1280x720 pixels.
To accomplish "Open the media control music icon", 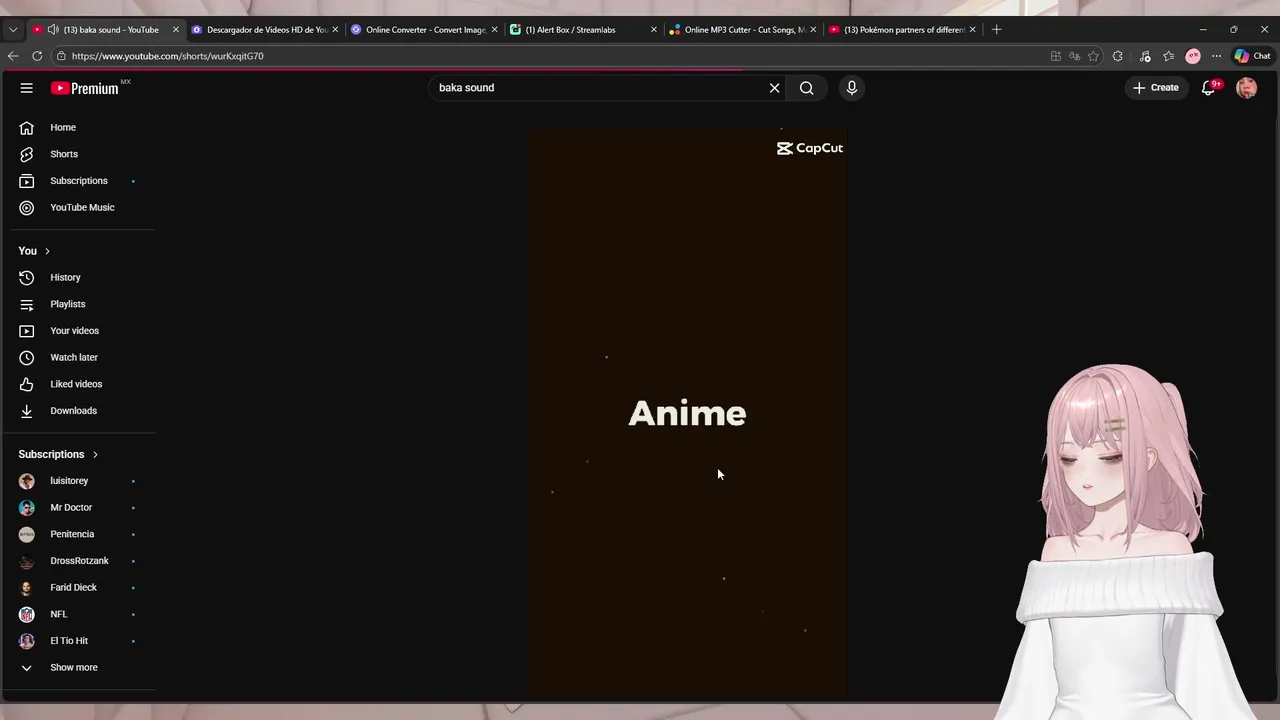I will (1145, 56).
